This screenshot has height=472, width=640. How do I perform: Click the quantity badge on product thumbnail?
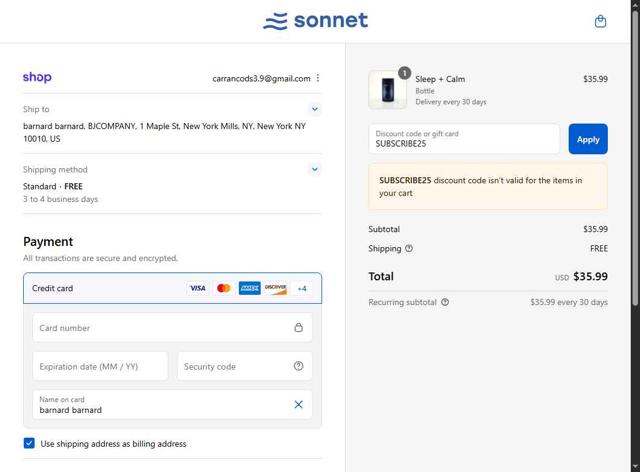(404, 73)
